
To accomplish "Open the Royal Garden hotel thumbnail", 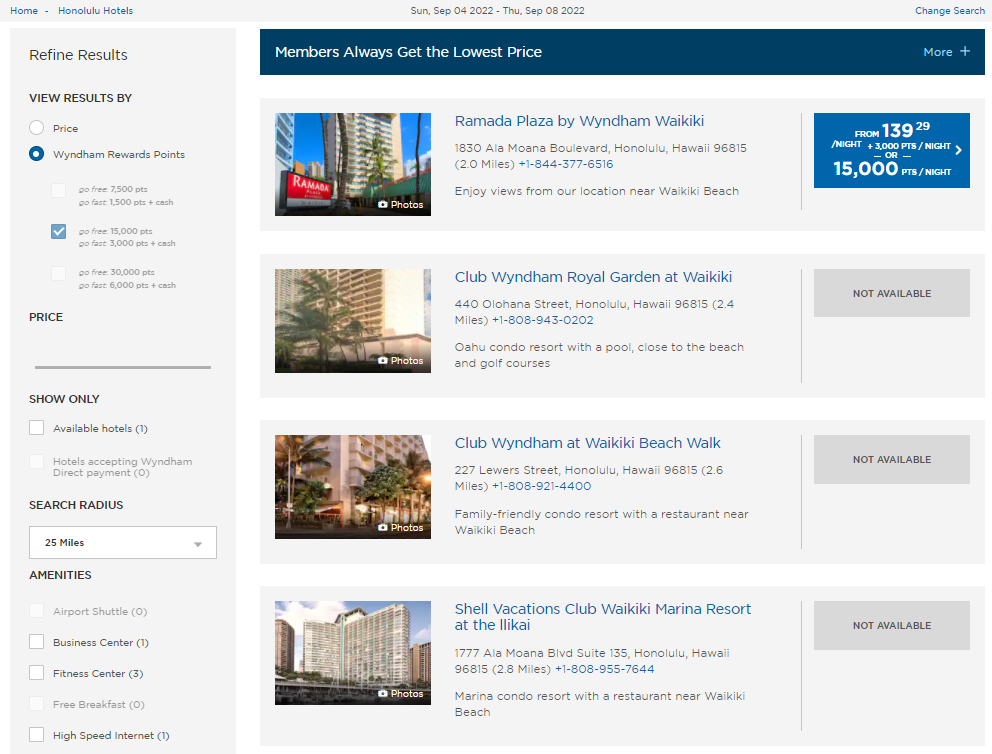I will click(x=352, y=321).
